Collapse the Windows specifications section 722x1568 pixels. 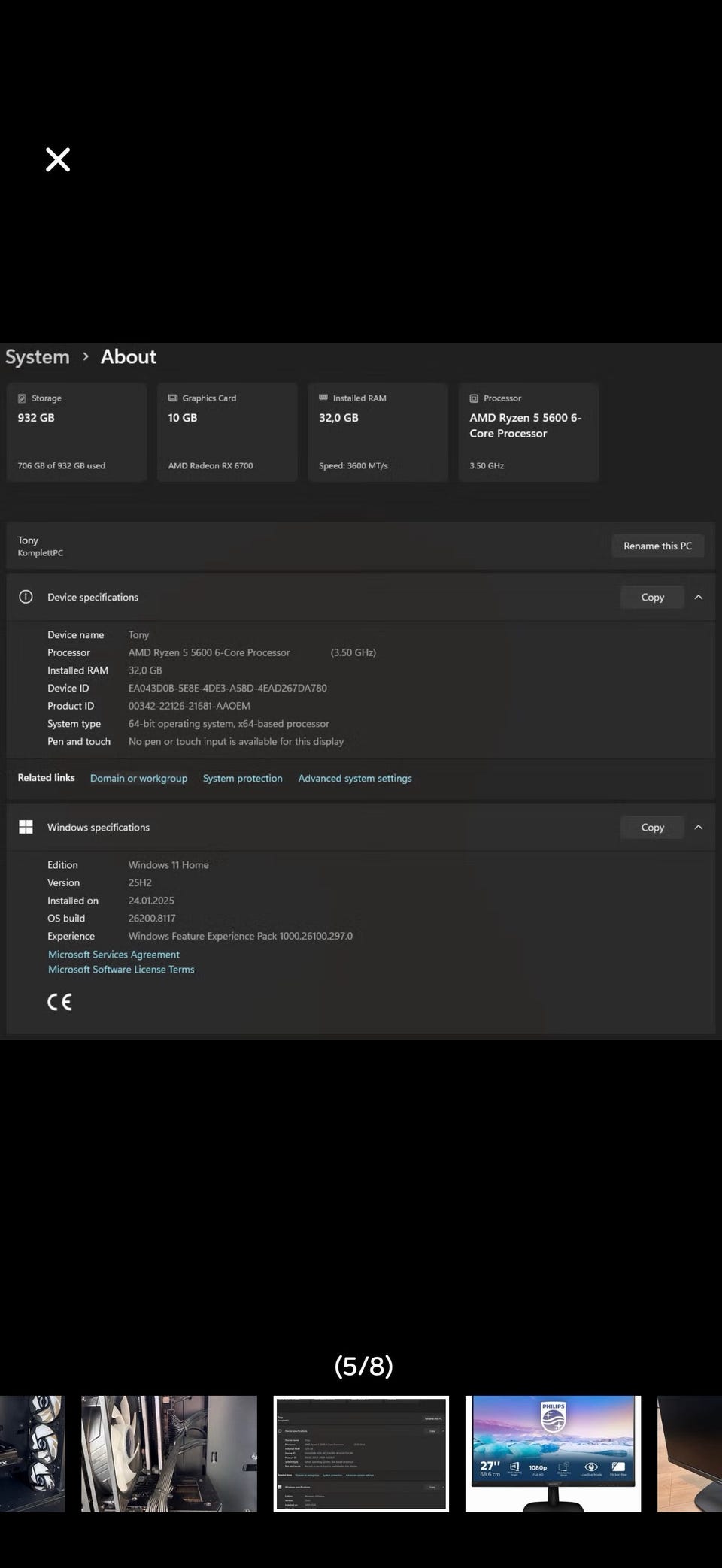(x=698, y=827)
